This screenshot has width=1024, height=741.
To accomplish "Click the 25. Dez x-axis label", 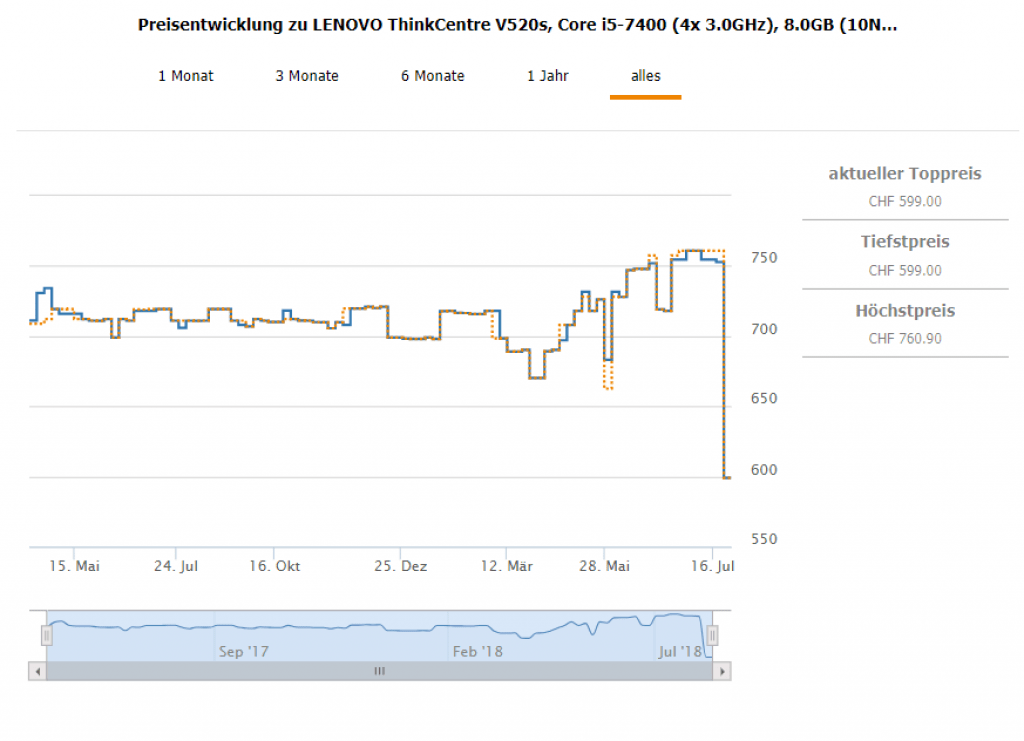I will [x=400, y=566].
